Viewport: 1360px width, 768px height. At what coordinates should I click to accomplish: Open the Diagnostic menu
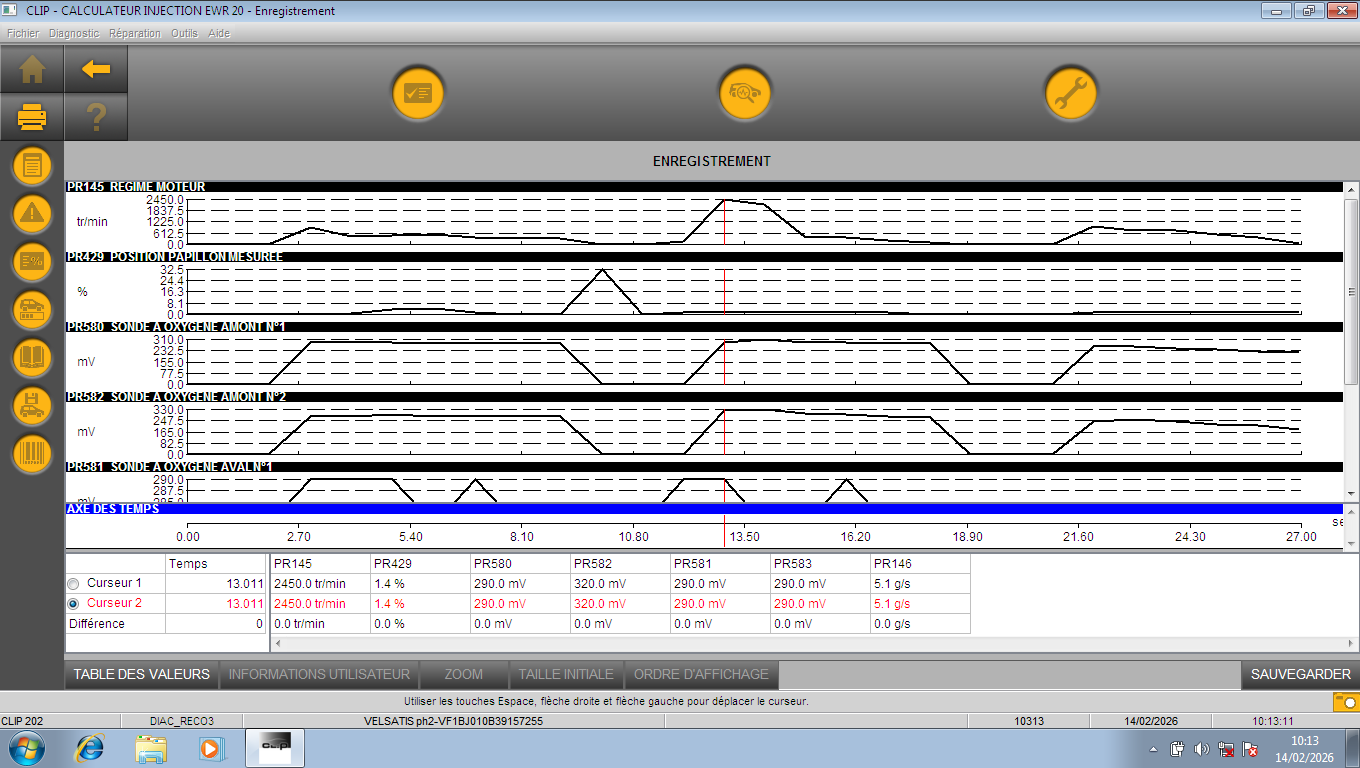click(74, 33)
